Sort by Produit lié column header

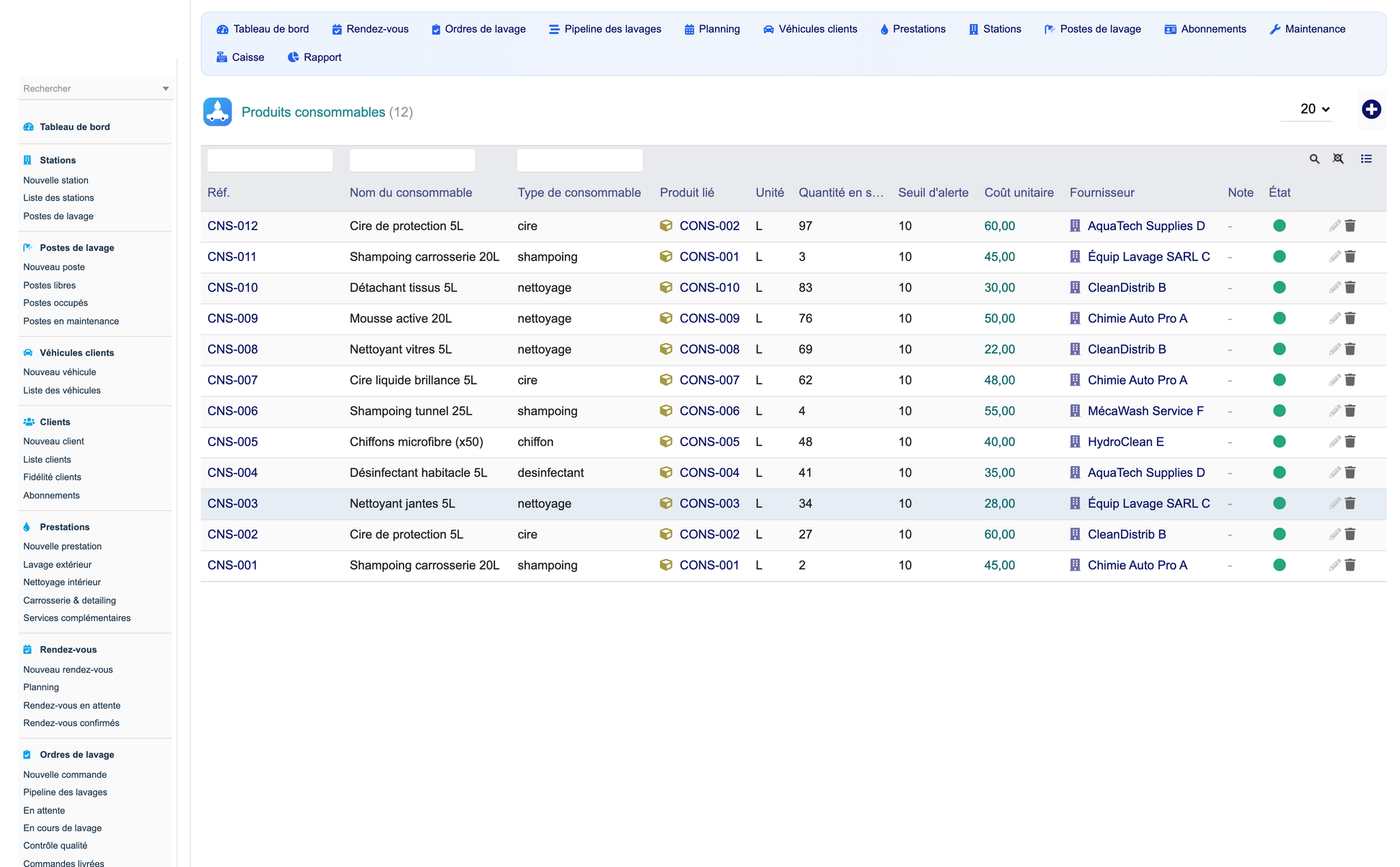pos(687,193)
